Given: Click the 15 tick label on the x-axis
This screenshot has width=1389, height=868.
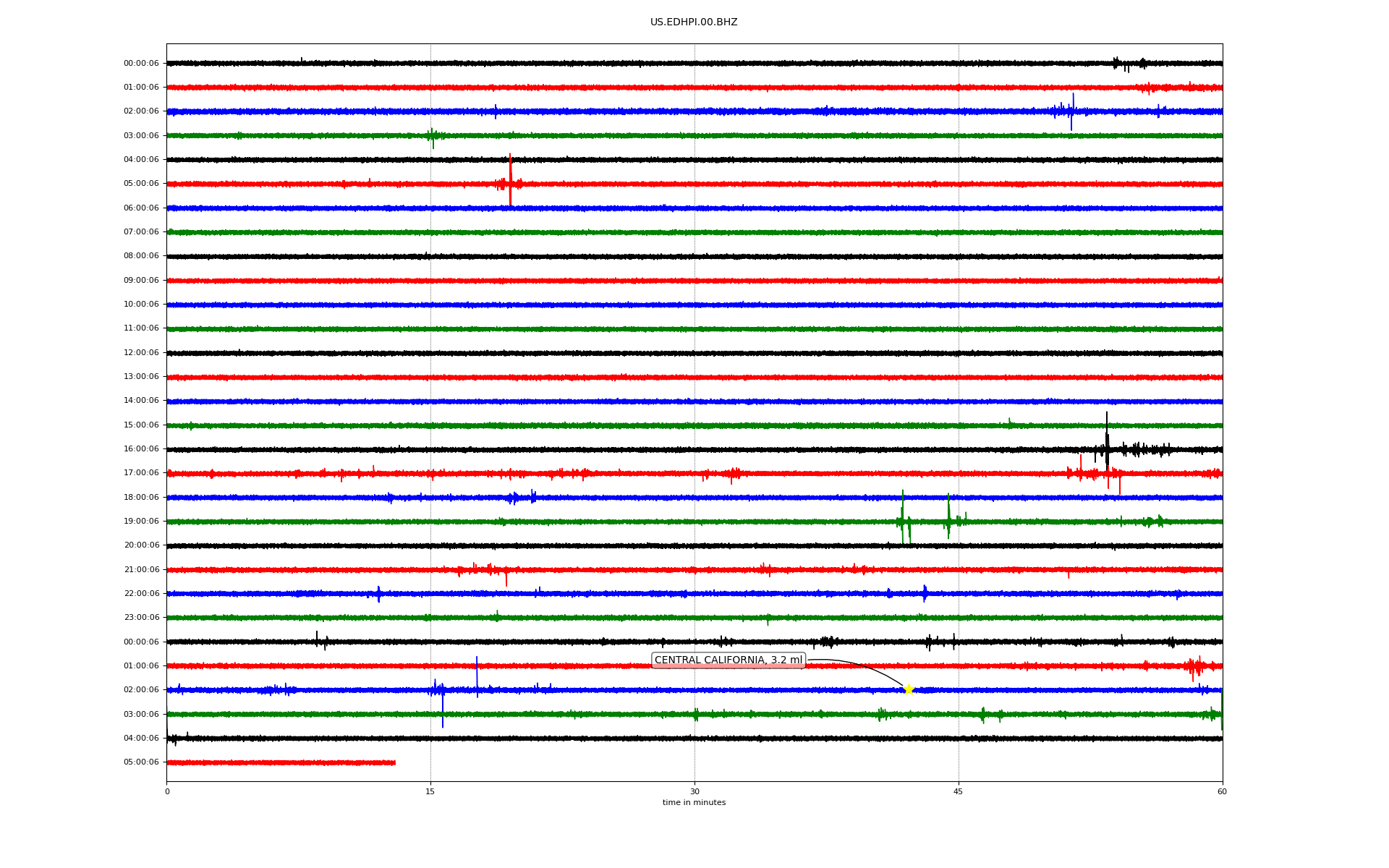Looking at the screenshot, I should click(430, 791).
